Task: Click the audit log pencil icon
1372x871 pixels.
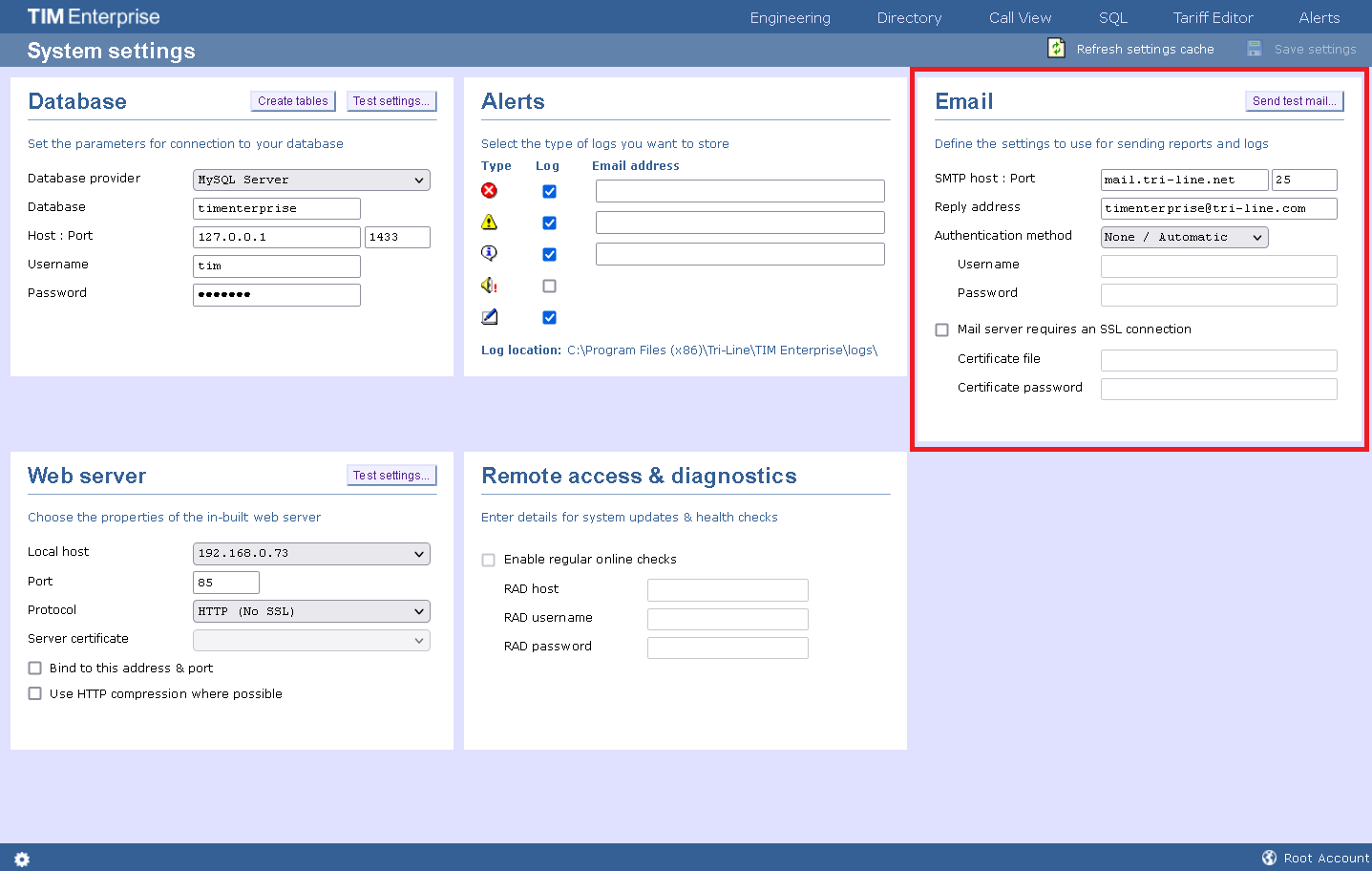Action: coord(489,316)
